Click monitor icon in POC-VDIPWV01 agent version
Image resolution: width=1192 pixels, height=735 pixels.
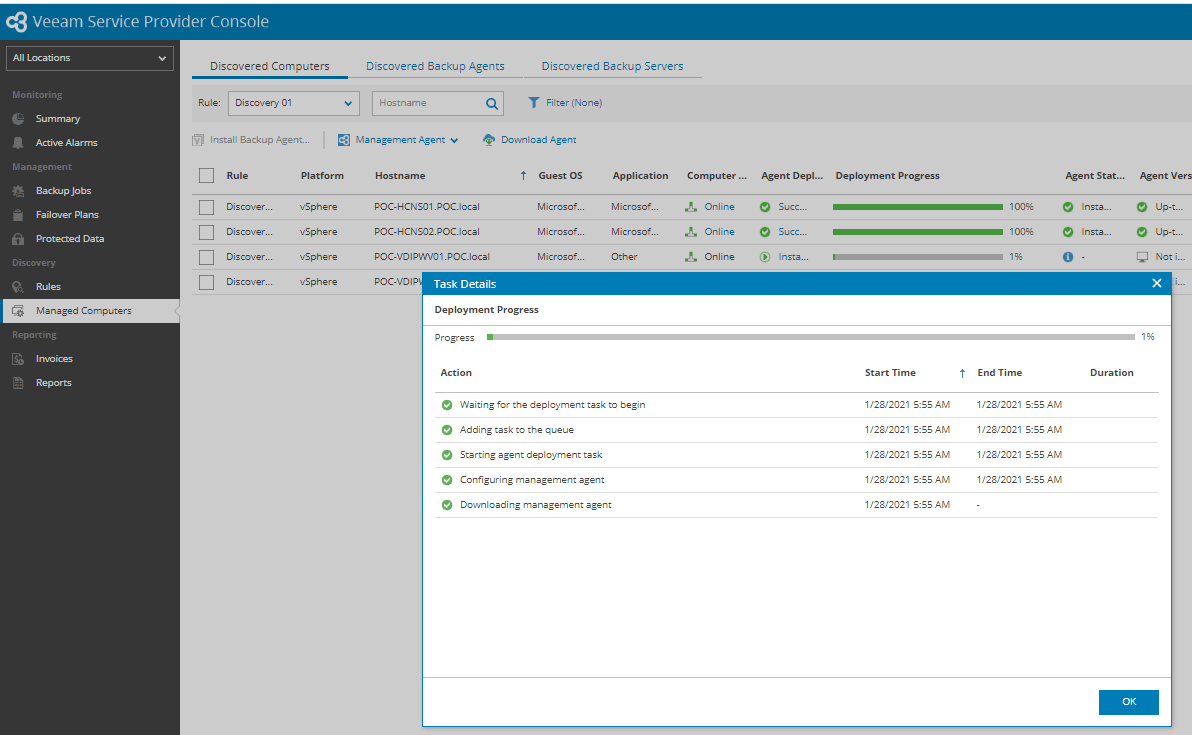coord(1142,257)
